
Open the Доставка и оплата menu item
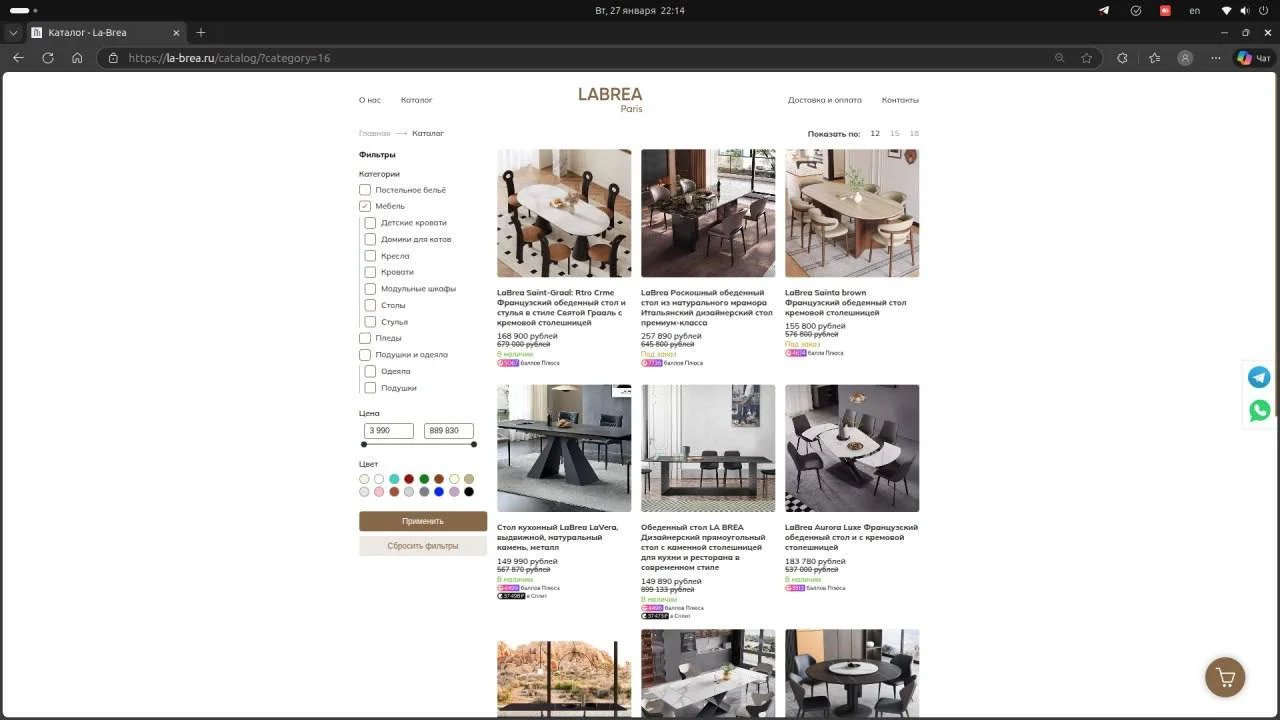(x=824, y=100)
